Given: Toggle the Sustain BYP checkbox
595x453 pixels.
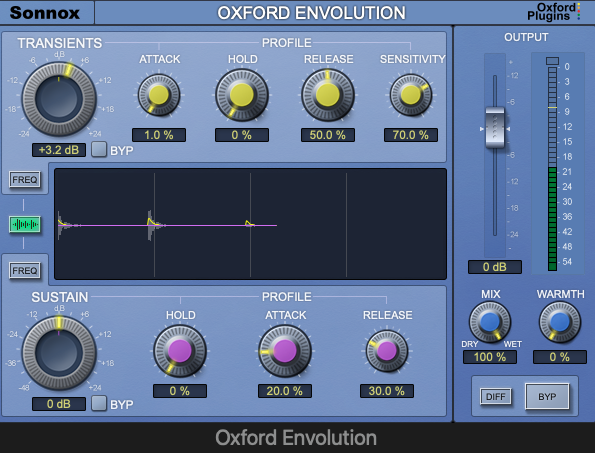Looking at the screenshot, I should (99, 403).
